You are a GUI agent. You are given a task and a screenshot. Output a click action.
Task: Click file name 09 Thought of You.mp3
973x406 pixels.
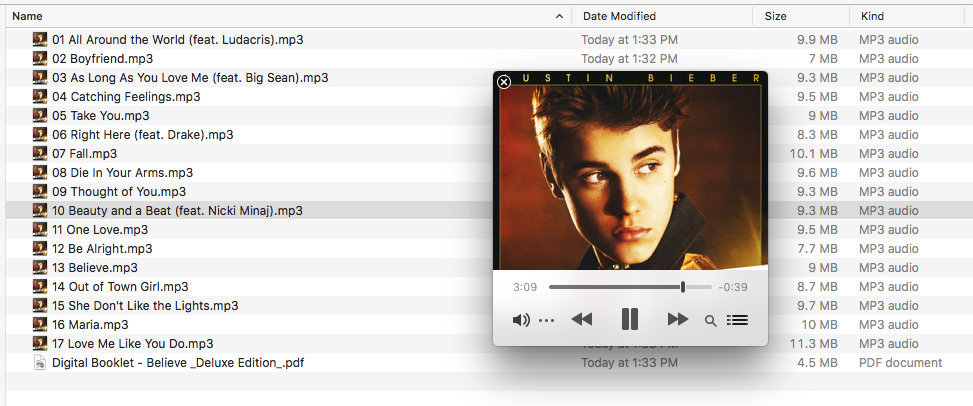pos(119,191)
